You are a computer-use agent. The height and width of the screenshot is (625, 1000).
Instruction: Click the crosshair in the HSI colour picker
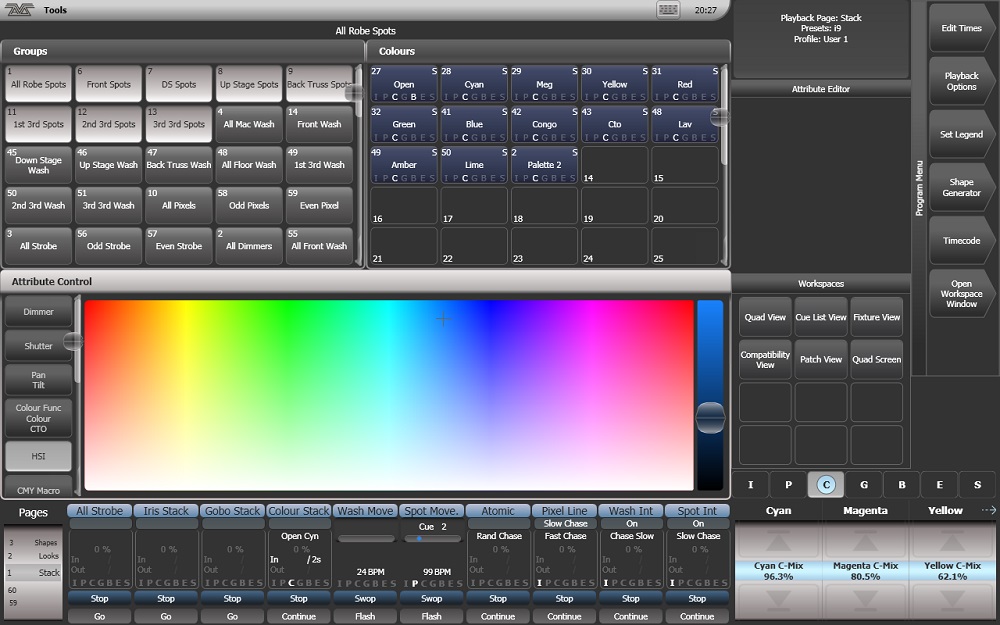(x=443, y=319)
